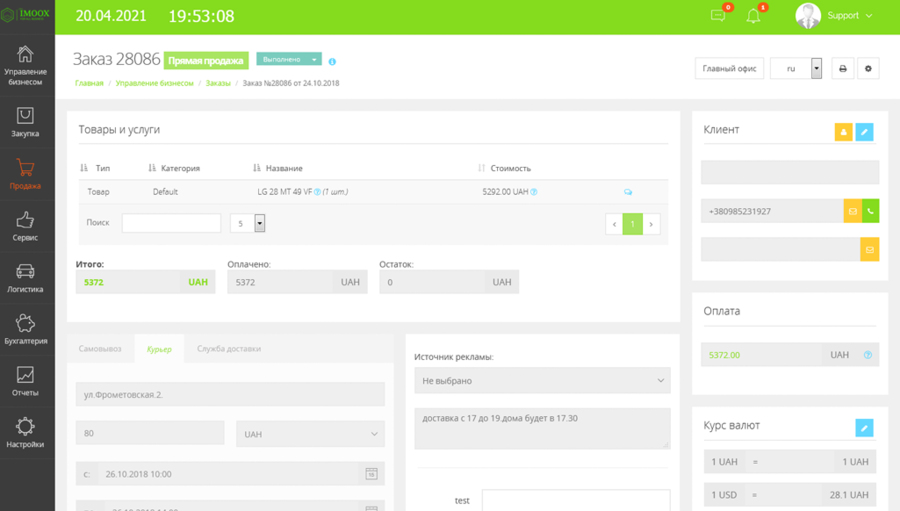
Task: Click the yellow client profile icon
Action: pyautogui.click(x=844, y=132)
